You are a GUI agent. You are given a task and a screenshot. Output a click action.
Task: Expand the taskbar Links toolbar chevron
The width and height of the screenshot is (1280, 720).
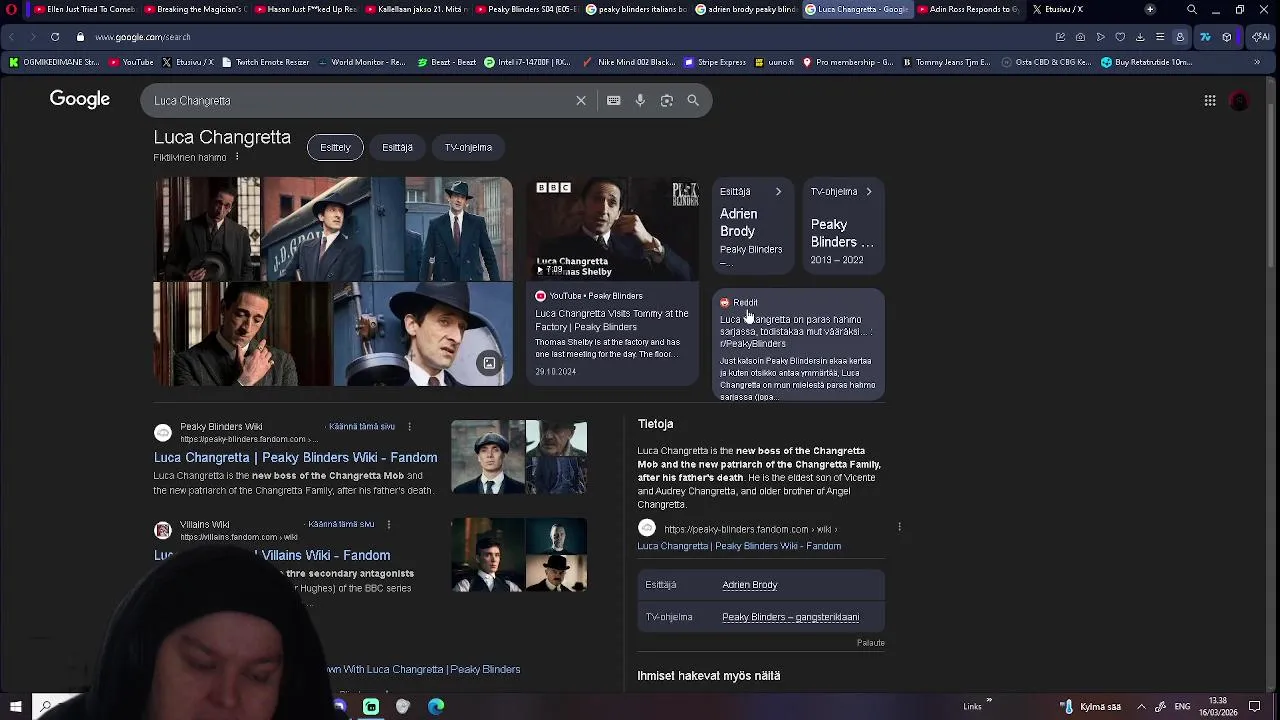tap(989, 701)
